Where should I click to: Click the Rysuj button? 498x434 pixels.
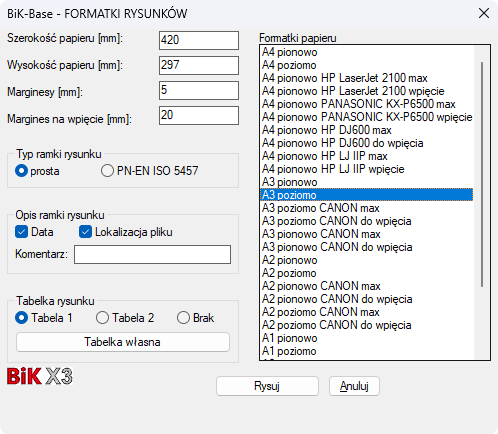267,386
